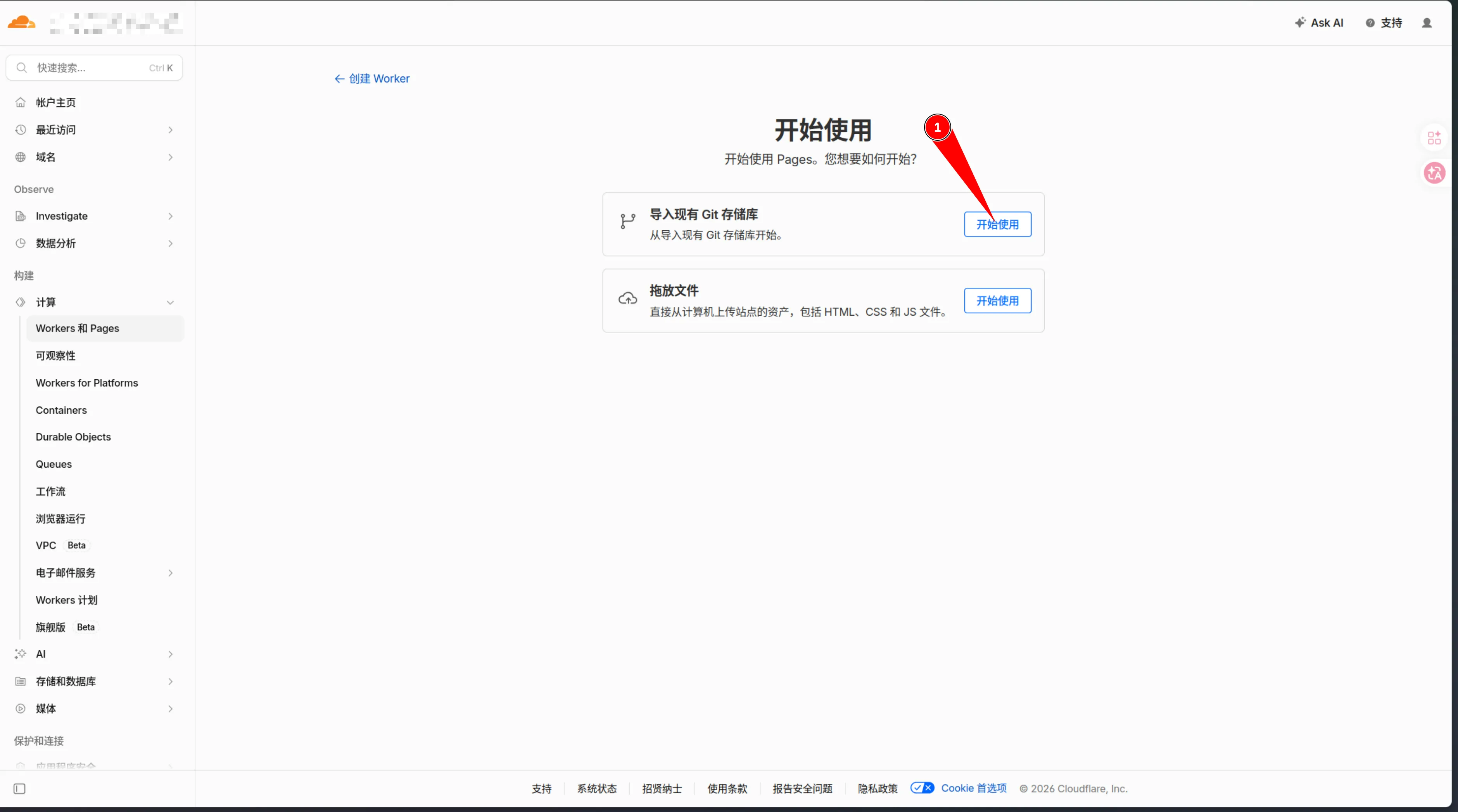
Task: Click the AI sparkles sidebar icon
Action: [x=21, y=654]
